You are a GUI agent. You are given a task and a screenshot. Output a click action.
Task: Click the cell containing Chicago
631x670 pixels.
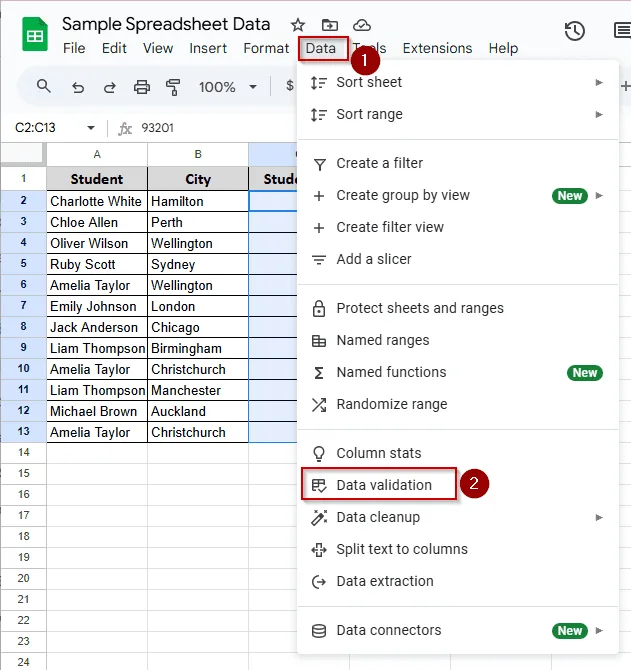pos(198,327)
